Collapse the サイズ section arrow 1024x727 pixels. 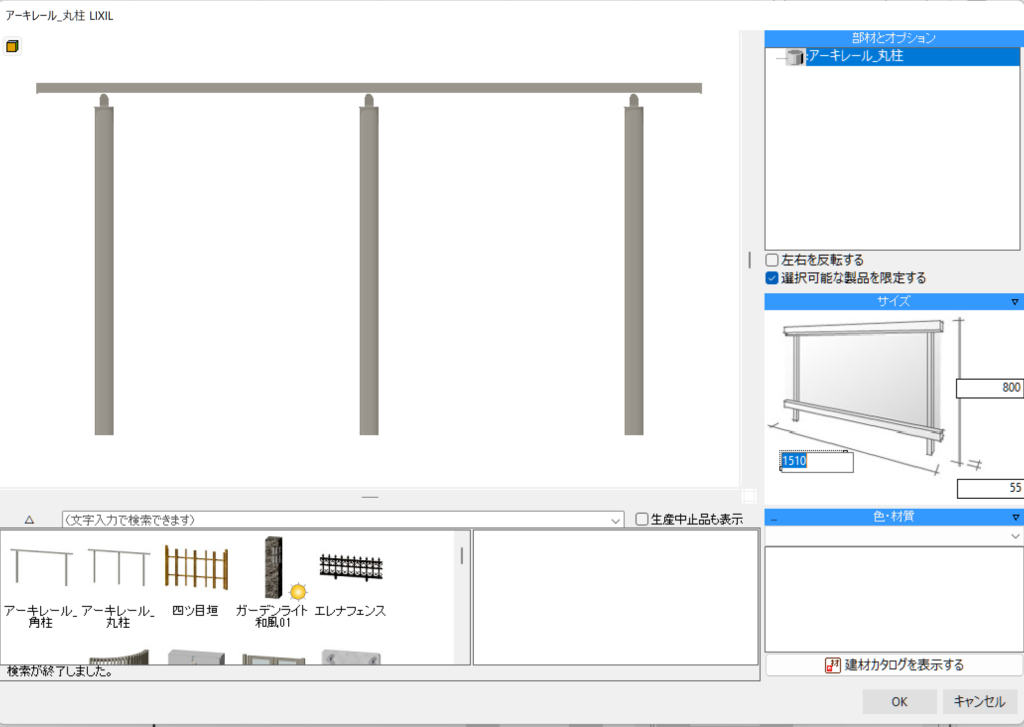point(1014,301)
